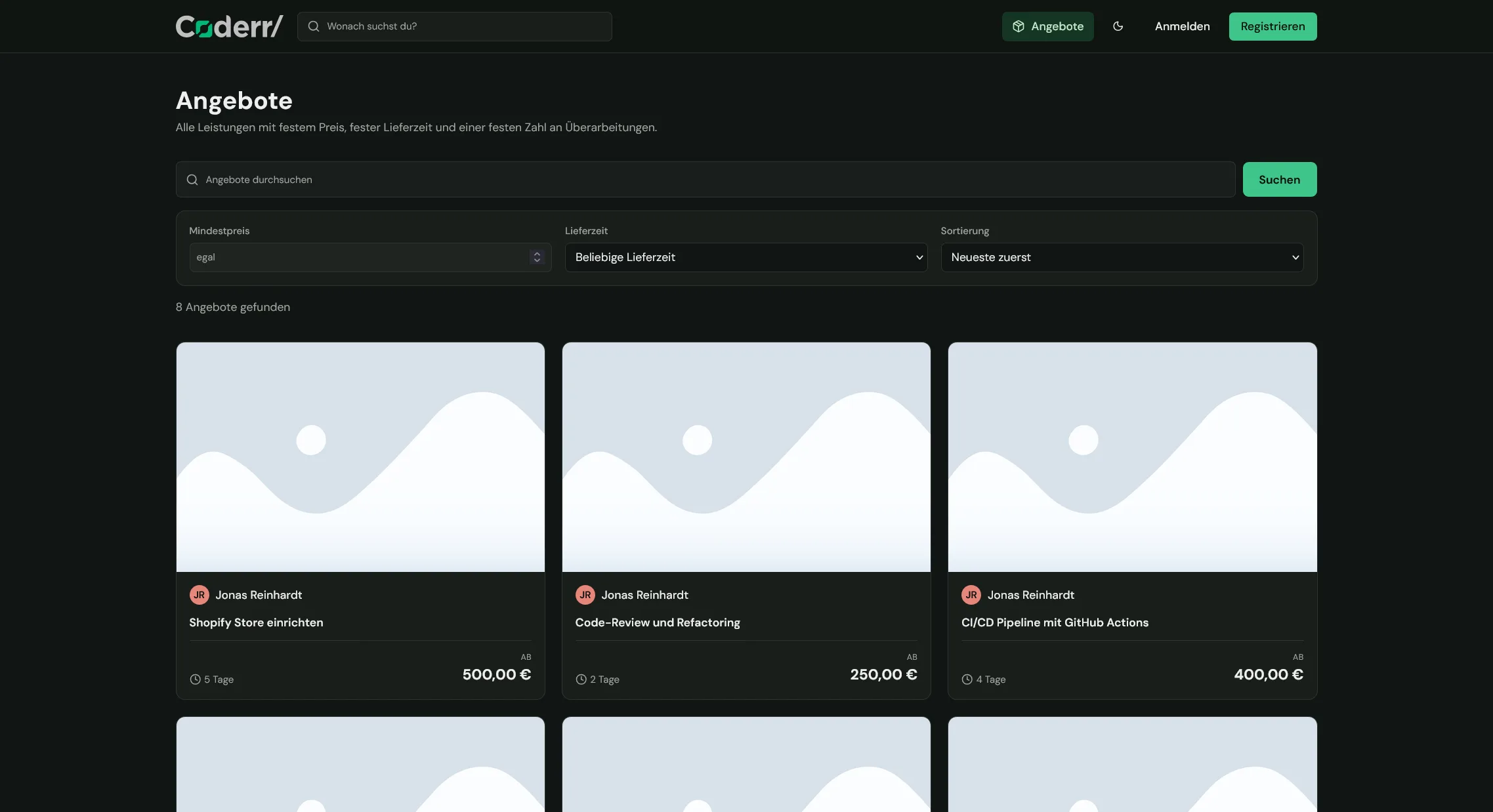Click the Angebote page heading
This screenshot has height=812, width=1493.
234,100
